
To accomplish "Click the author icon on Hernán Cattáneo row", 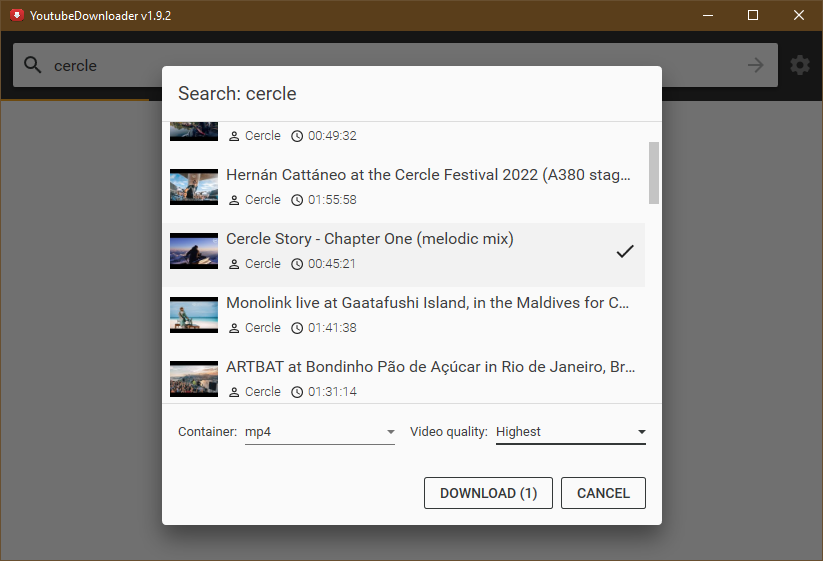I will [x=234, y=200].
